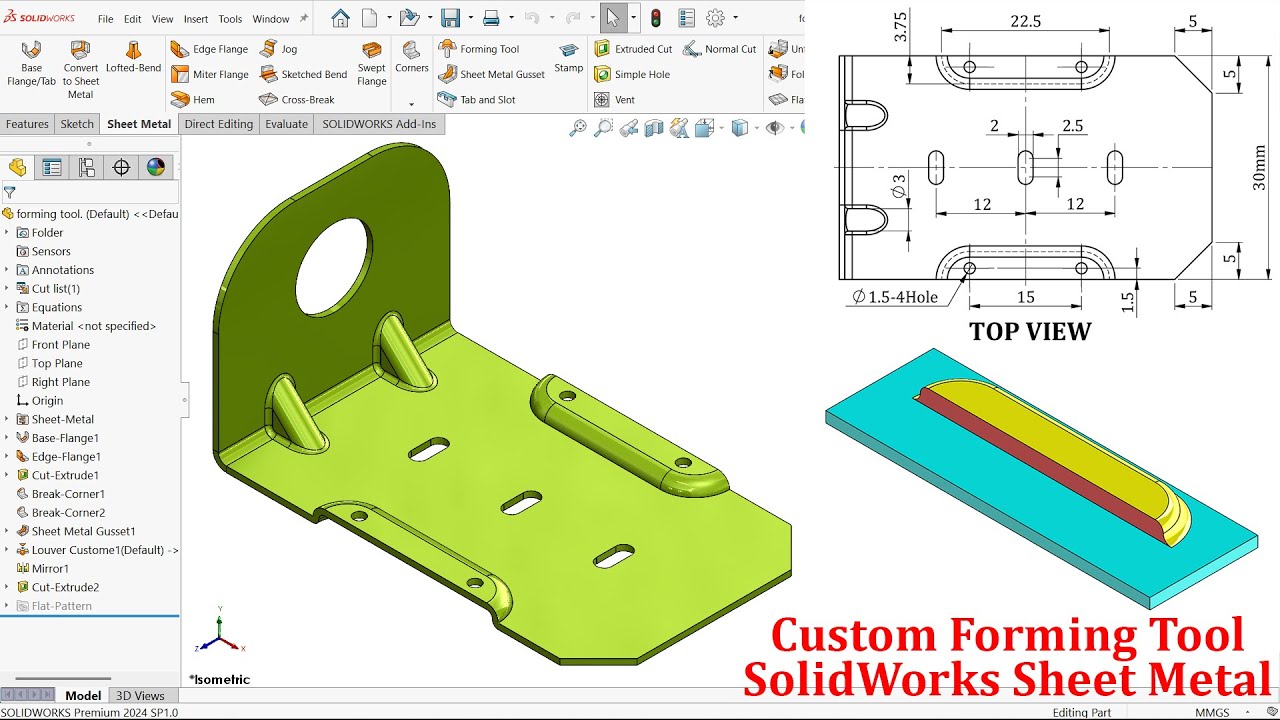The height and width of the screenshot is (720, 1280).
Task: Expand the Annotations tree node
Action: coord(7,270)
